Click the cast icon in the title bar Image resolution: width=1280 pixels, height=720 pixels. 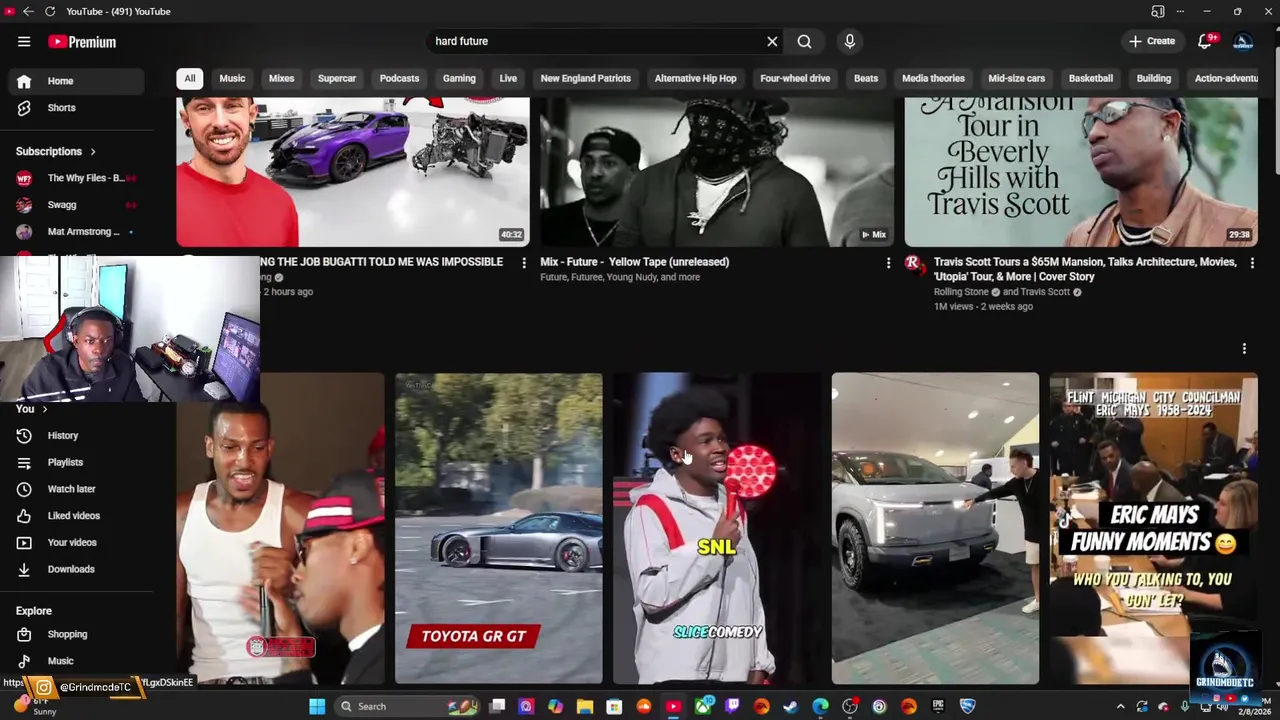[x=1157, y=11]
